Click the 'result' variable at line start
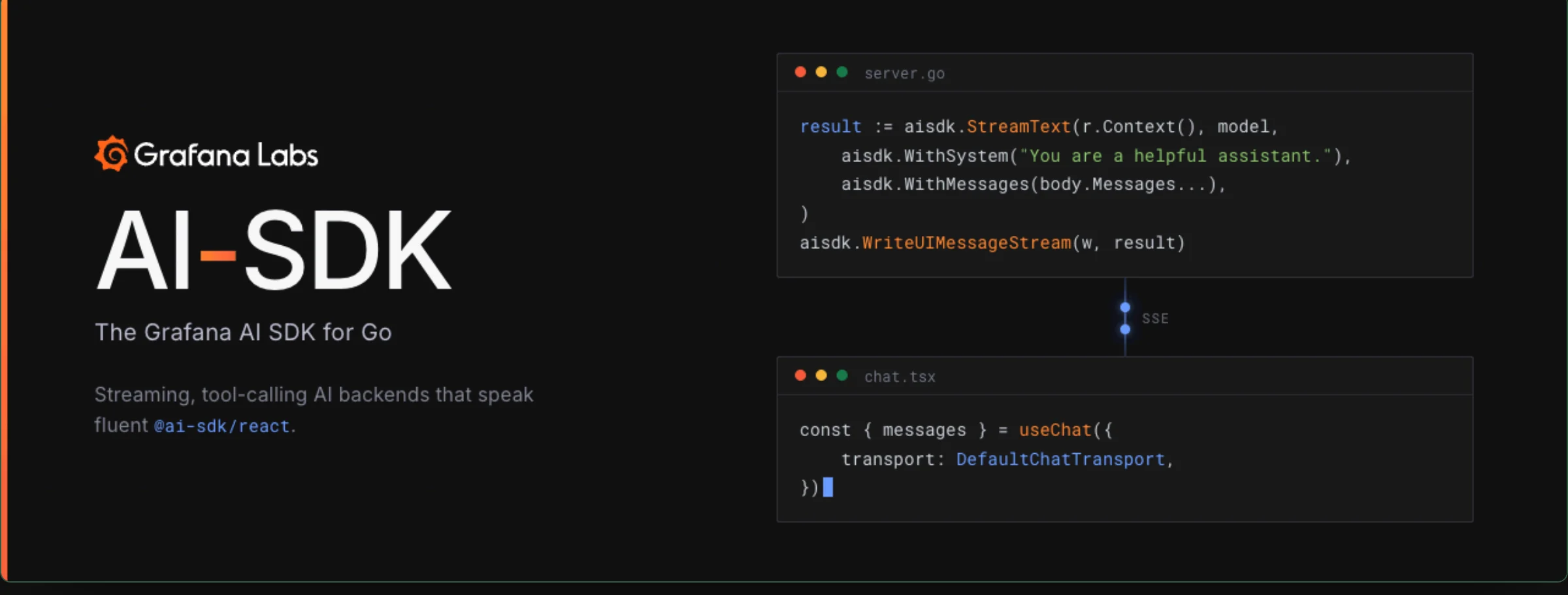The height and width of the screenshot is (595, 1568). tap(830, 126)
